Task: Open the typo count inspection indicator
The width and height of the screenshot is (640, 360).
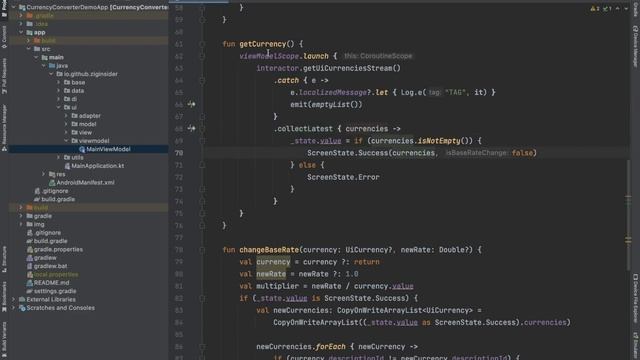Action: 607,8
